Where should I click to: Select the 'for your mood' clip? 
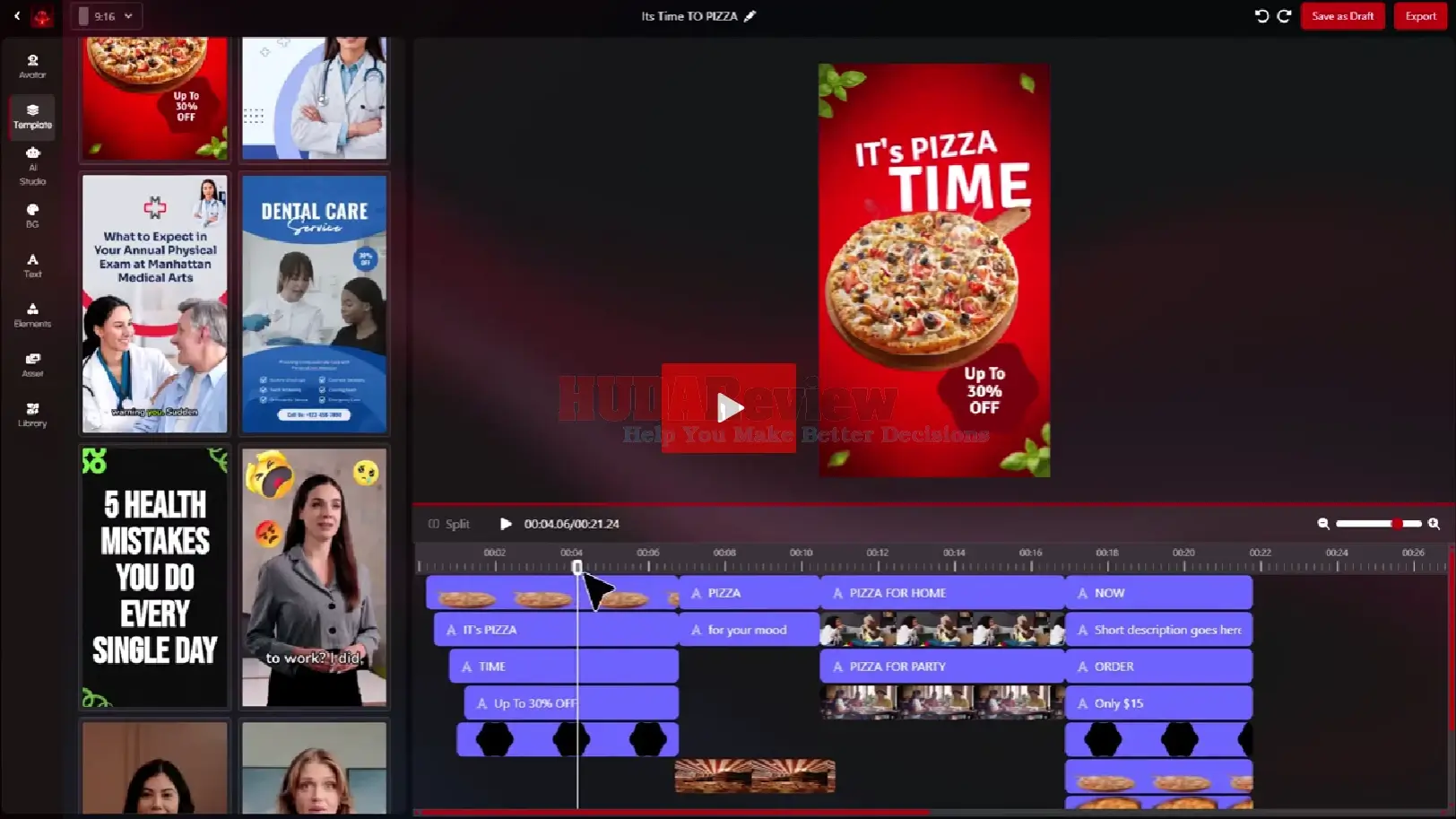coord(750,630)
